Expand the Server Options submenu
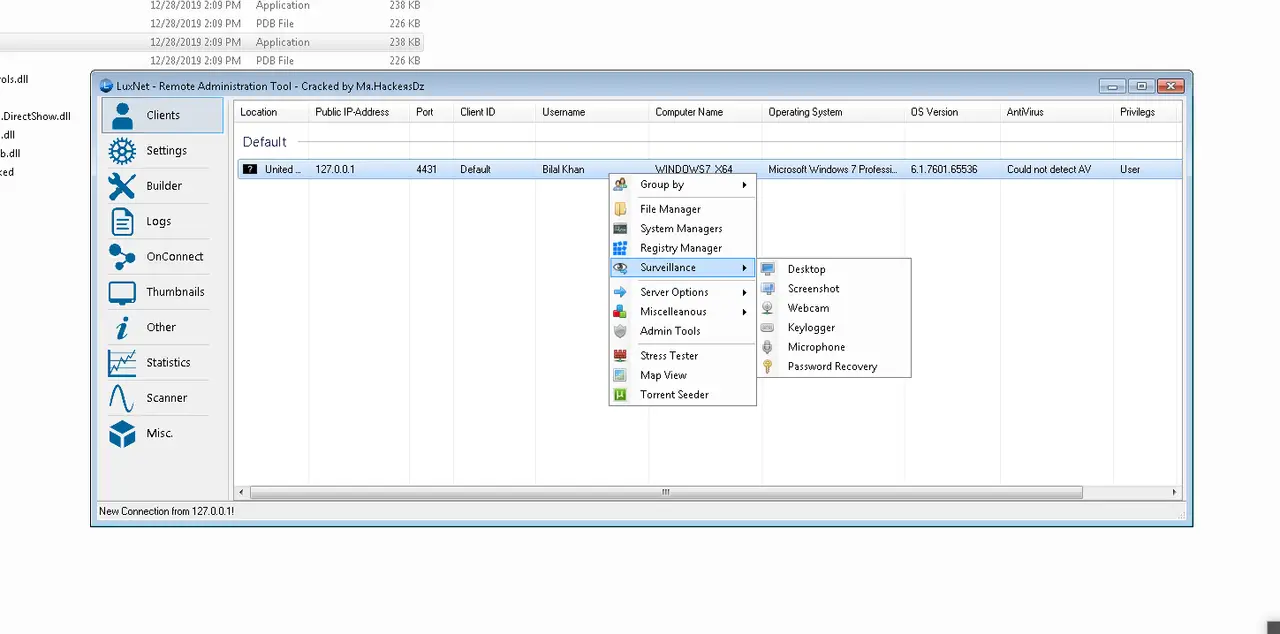Image resolution: width=1280 pixels, height=634 pixels. [673, 291]
